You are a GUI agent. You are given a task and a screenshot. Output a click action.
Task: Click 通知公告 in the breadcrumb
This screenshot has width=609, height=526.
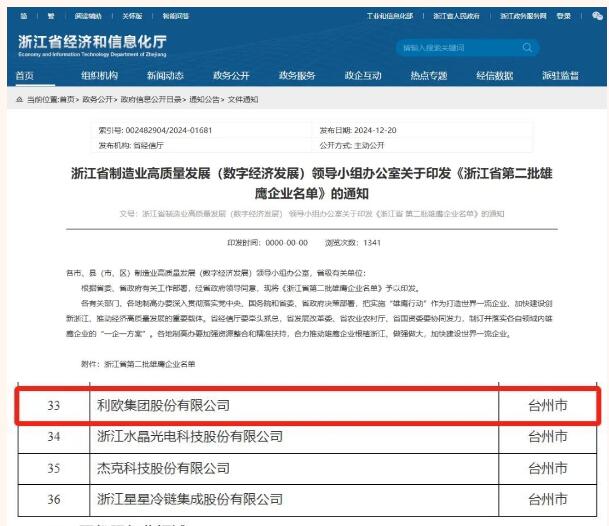point(204,100)
